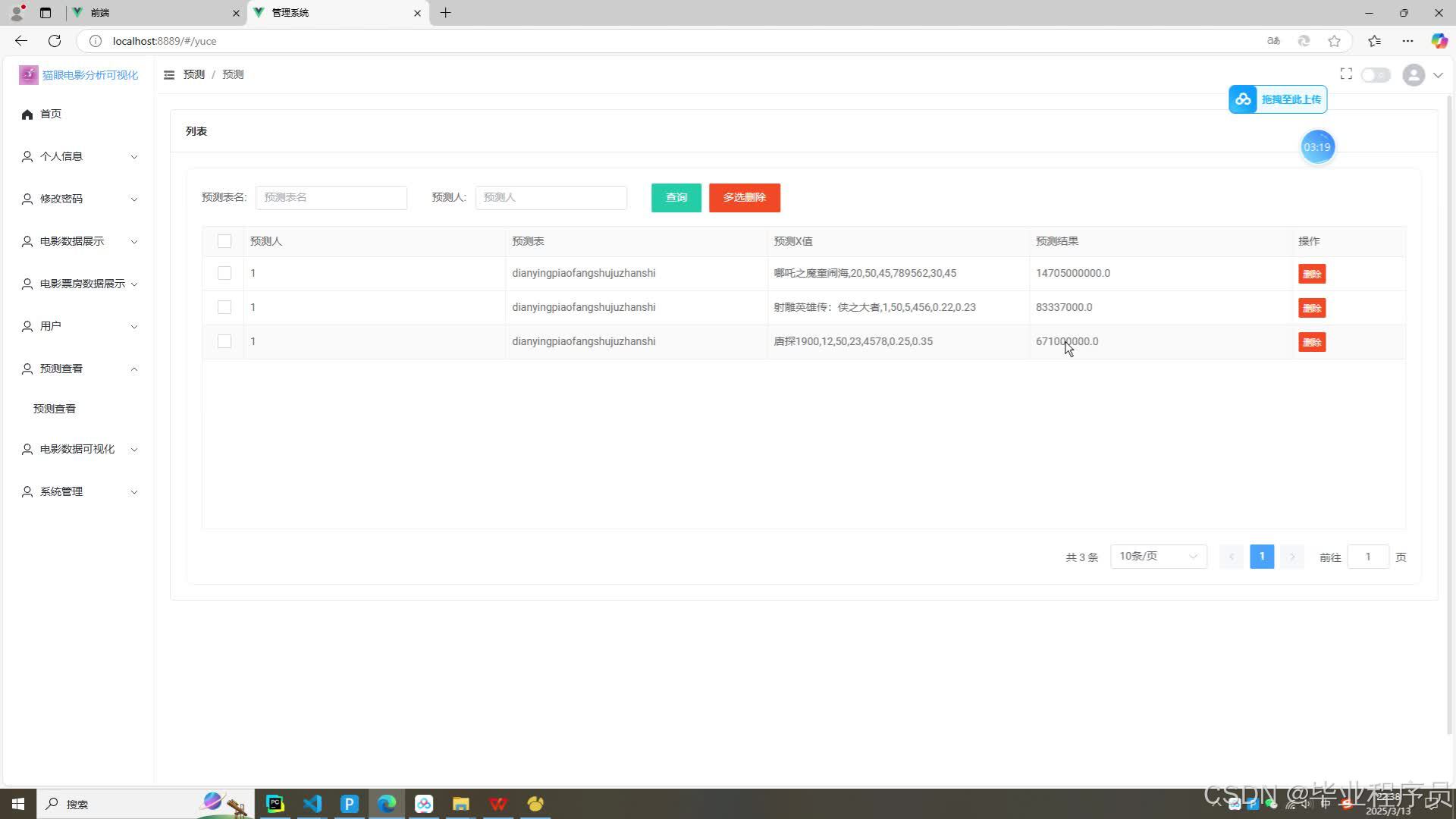Toggle the dark mode switch
The height and width of the screenshot is (819, 1456).
[x=1375, y=75]
